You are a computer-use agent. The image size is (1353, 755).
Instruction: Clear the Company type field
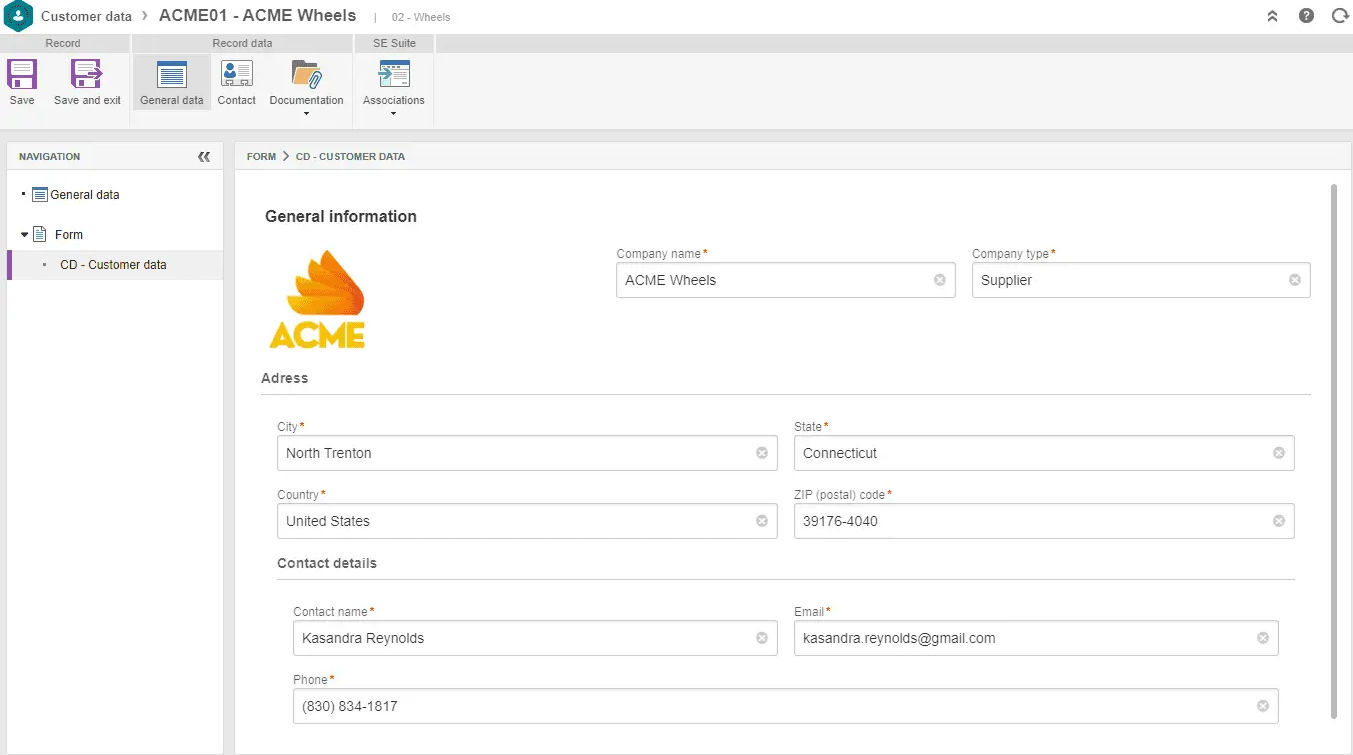[x=1294, y=280]
